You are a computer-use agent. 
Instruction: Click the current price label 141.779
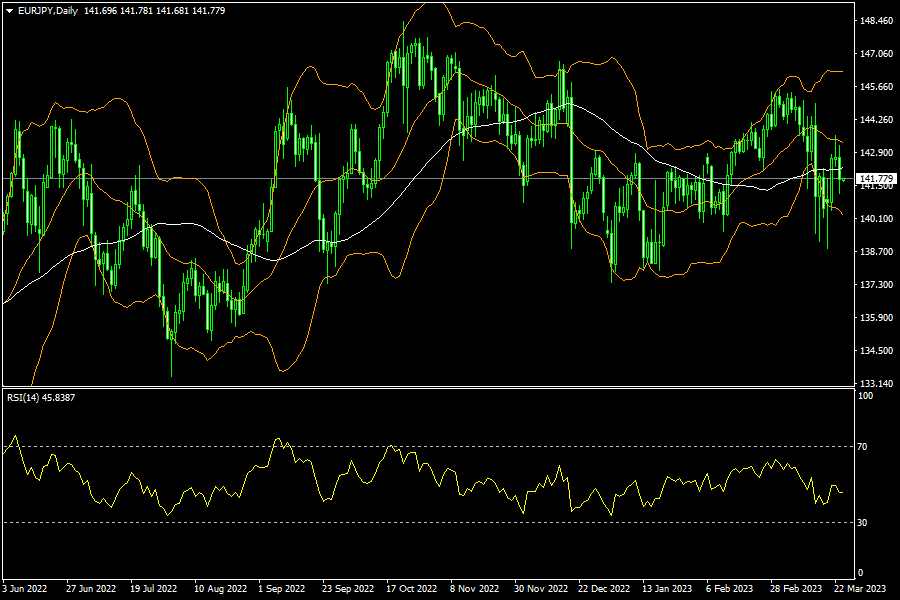tap(876, 179)
